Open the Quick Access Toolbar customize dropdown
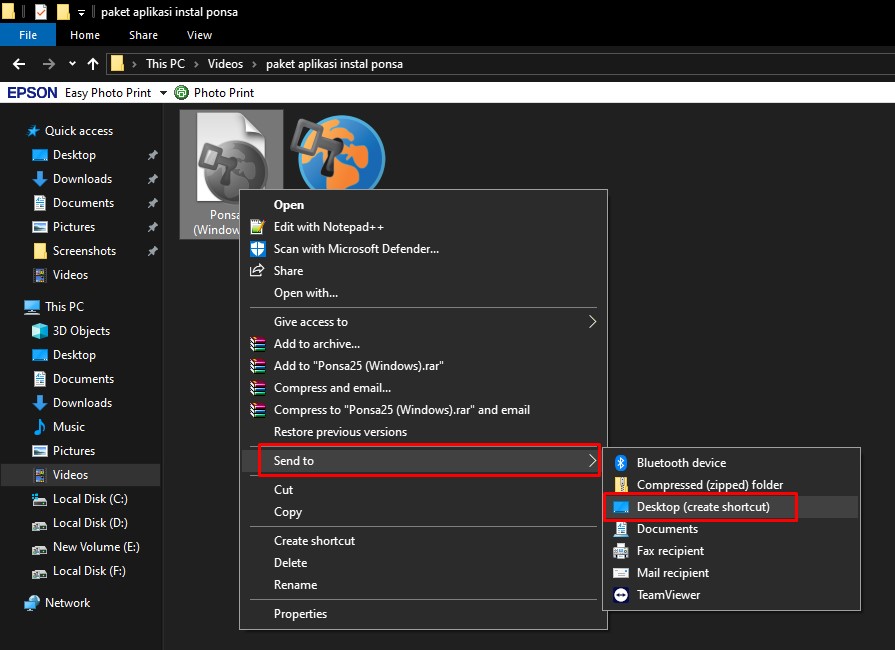The width and height of the screenshot is (895, 650). (x=82, y=12)
